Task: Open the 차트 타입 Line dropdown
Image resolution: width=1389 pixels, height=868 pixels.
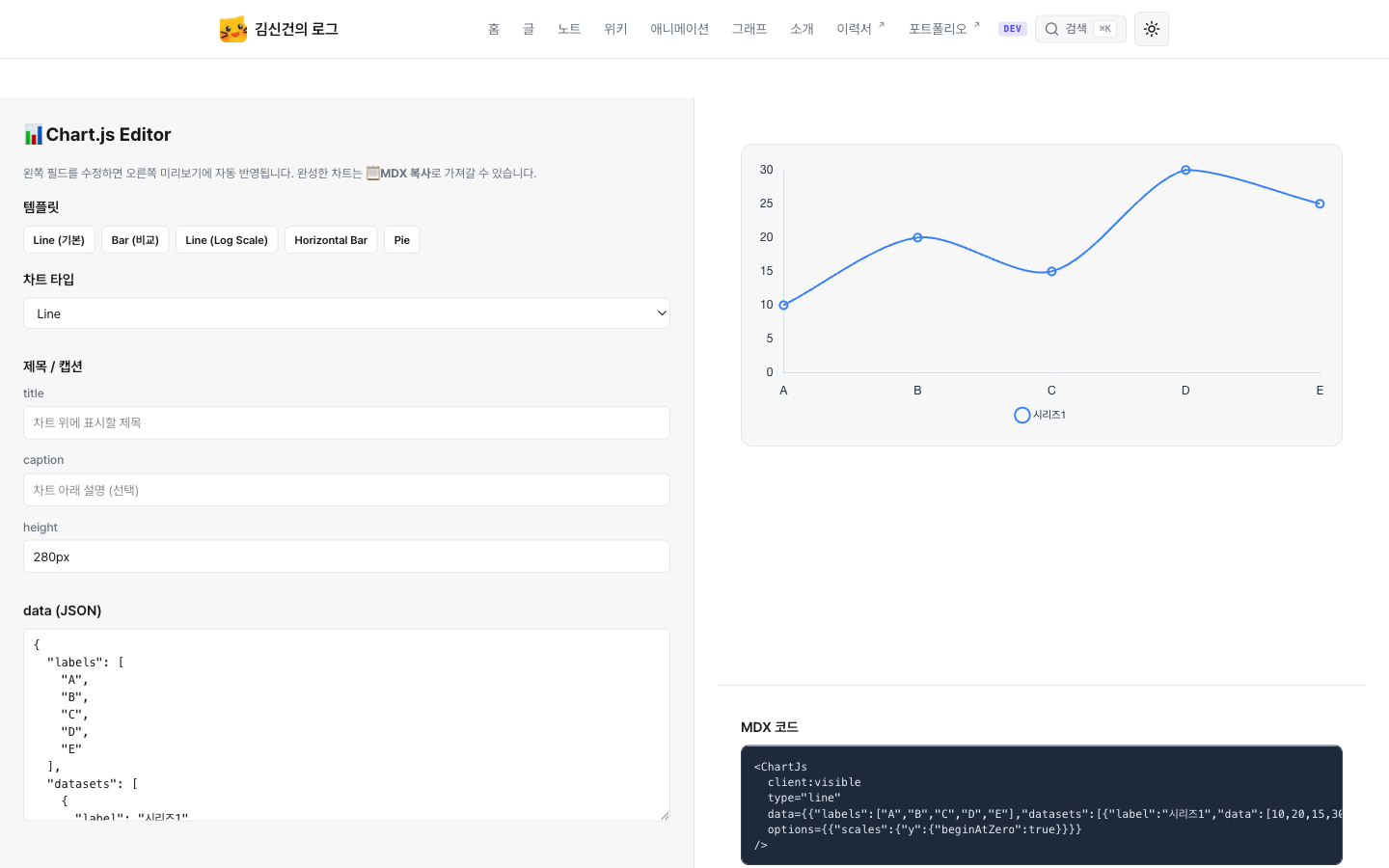Action: (346, 313)
